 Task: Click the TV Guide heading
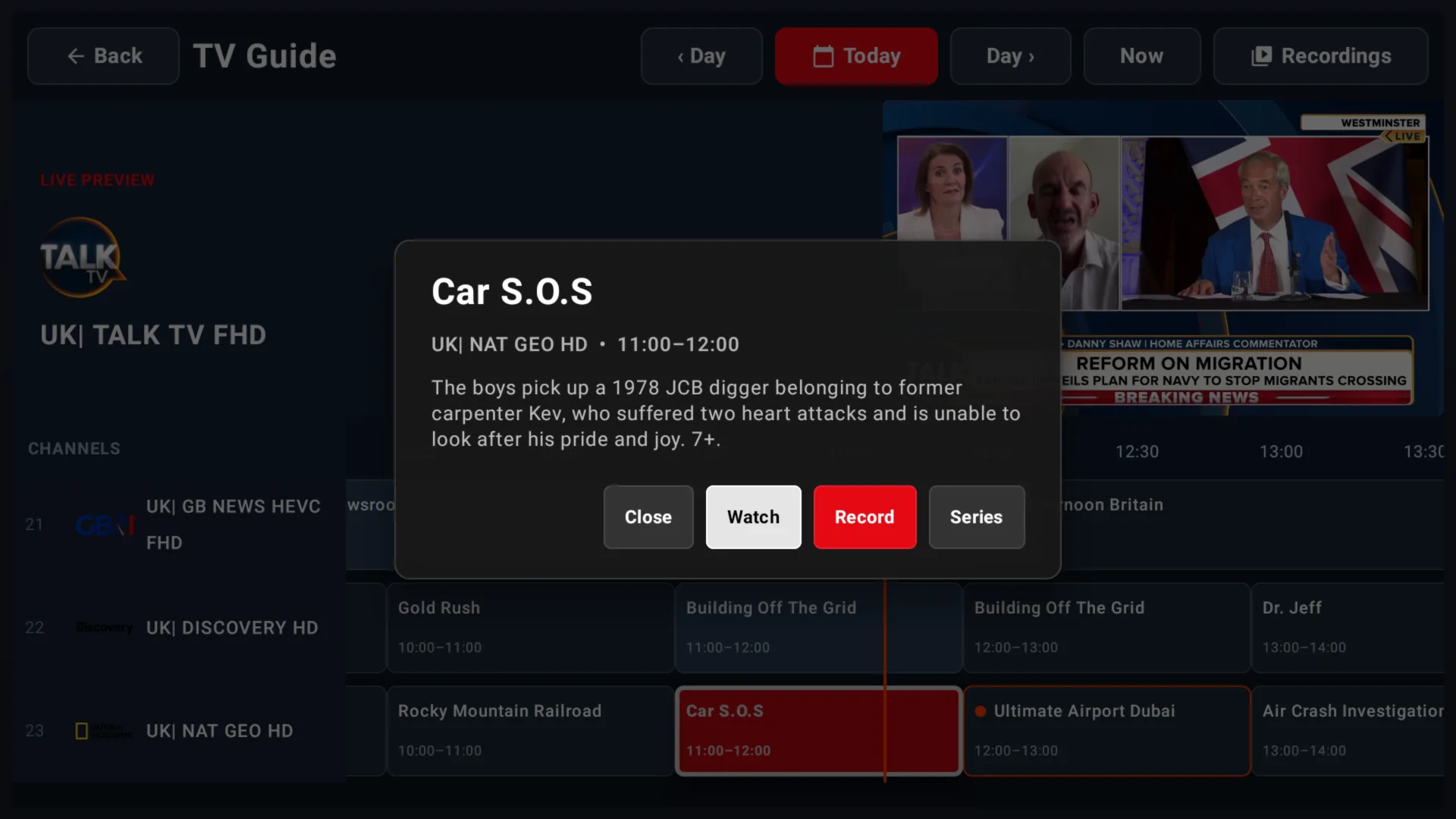(x=265, y=56)
